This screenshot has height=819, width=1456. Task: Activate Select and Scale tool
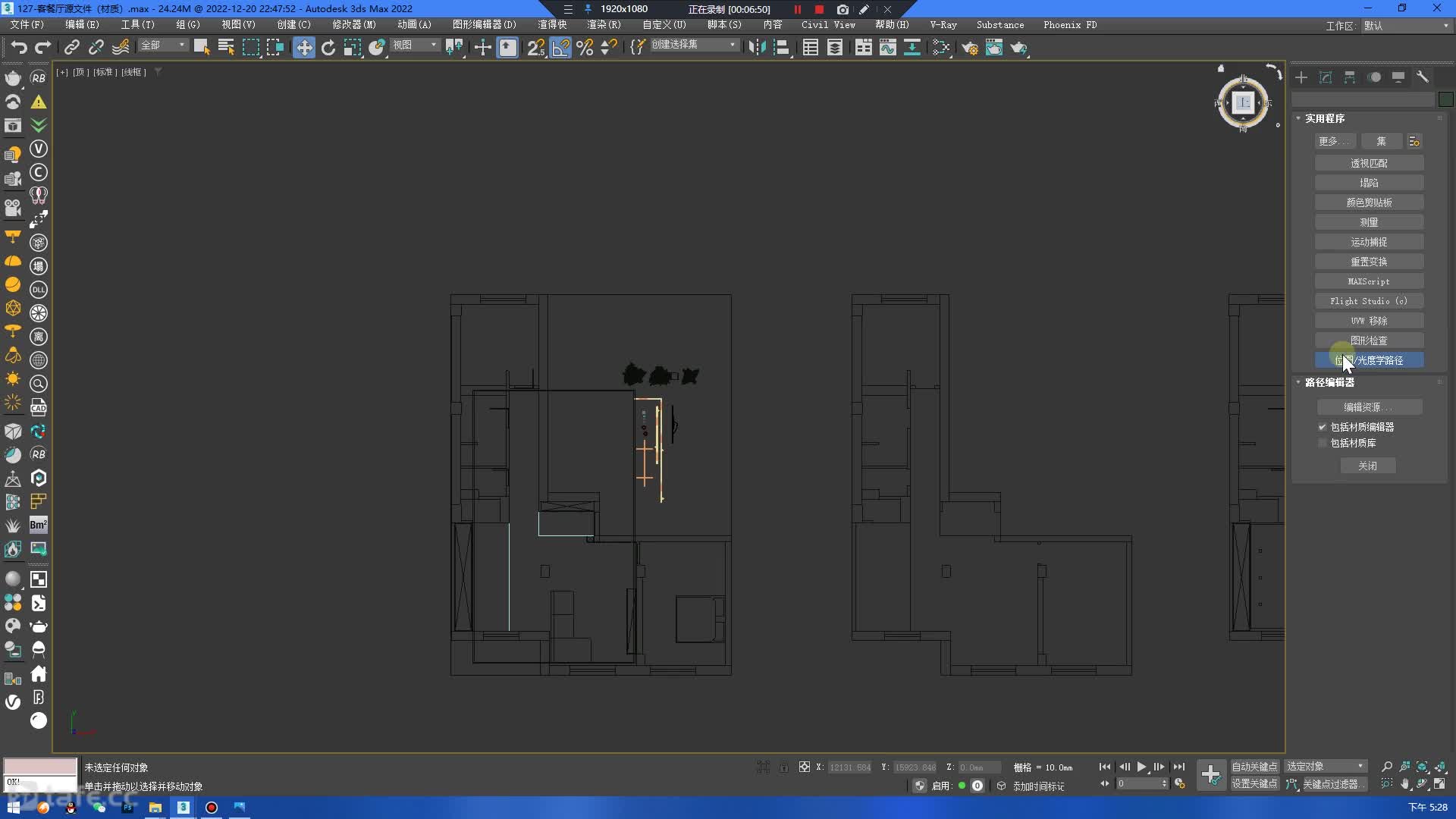[x=353, y=48]
